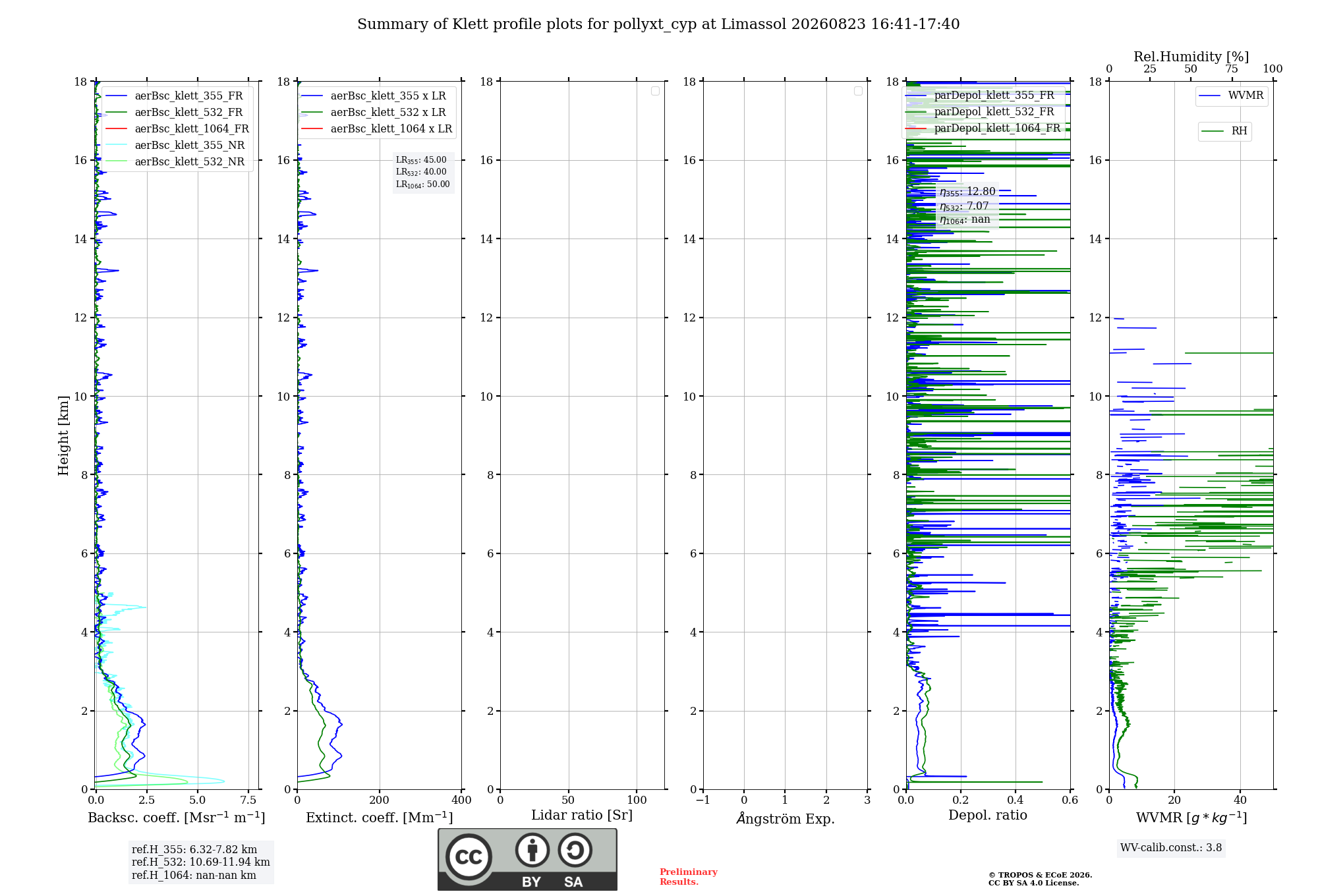Click the Creative Commons CC icon

(469, 856)
